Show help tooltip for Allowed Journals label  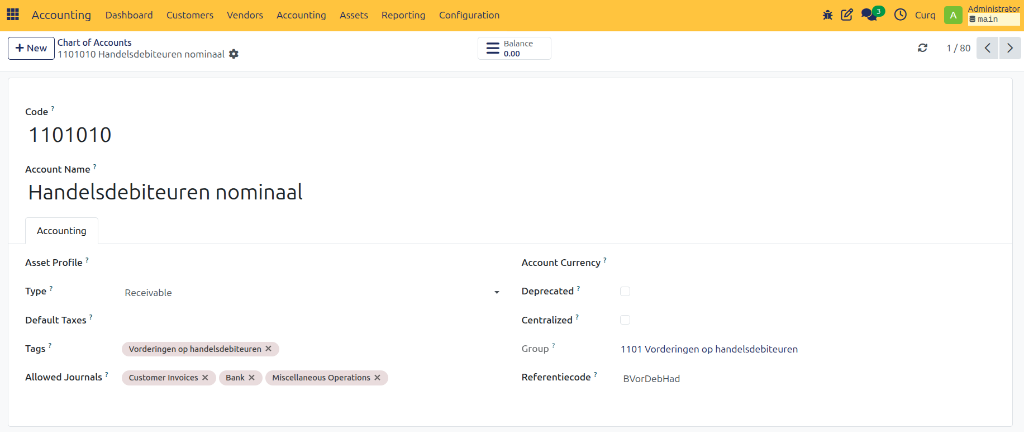[107, 375]
